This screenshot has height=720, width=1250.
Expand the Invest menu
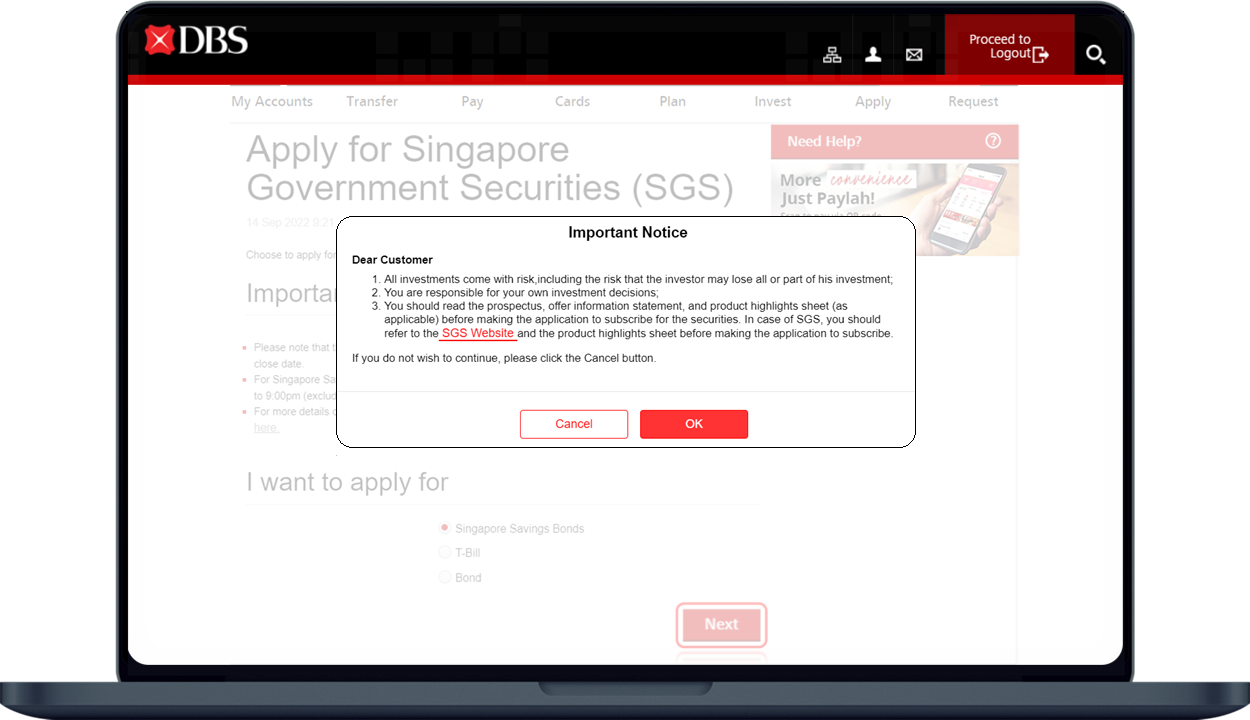(x=773, y=101)
